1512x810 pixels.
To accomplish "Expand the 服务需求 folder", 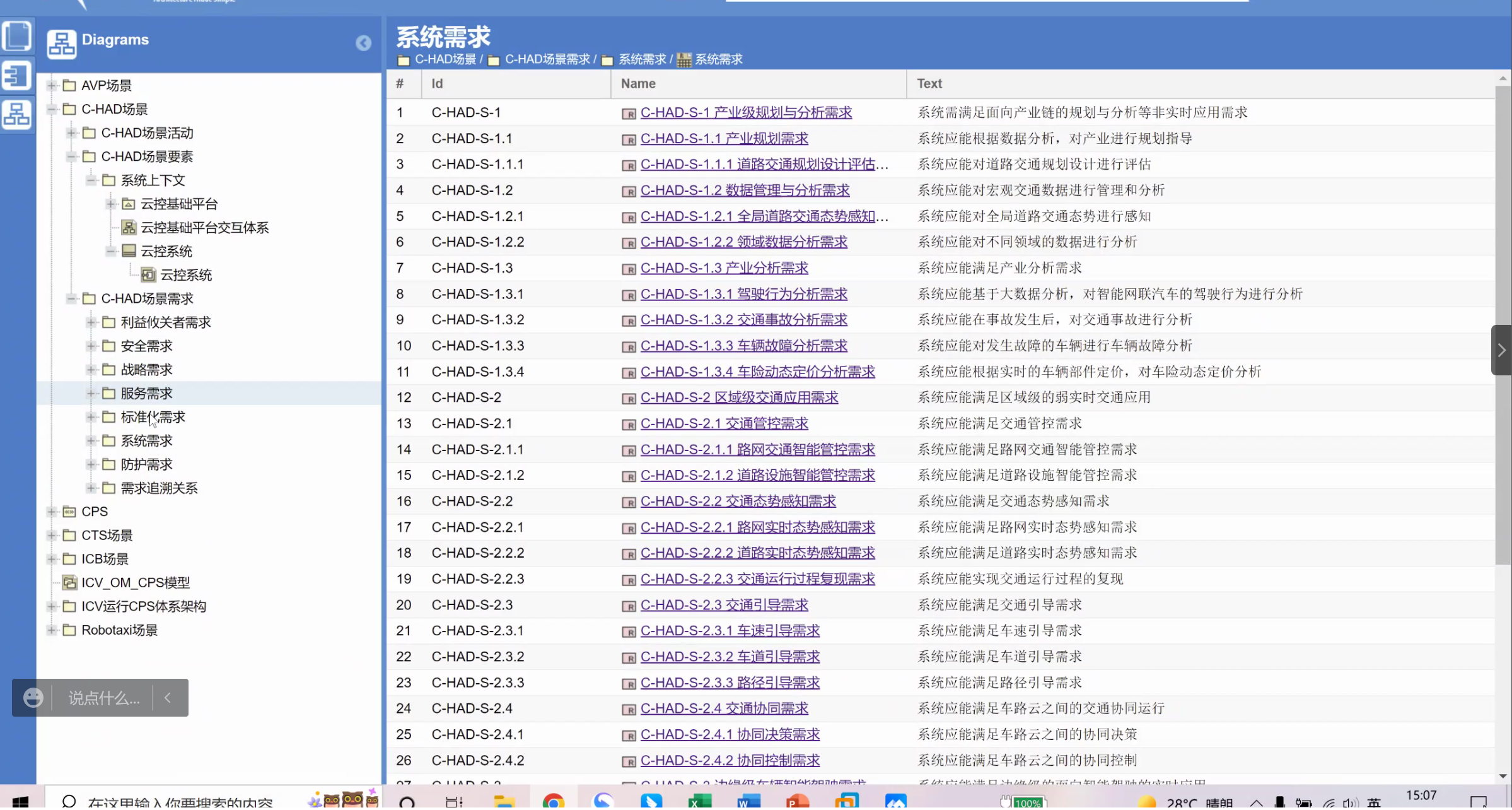I will pos(91,393).
